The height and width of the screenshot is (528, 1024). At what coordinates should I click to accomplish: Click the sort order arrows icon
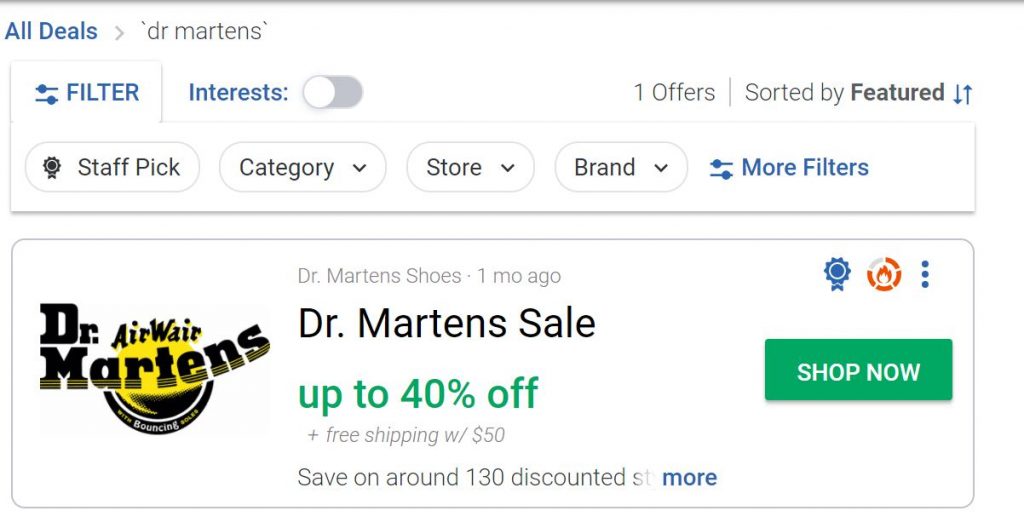[x=962, y=93]
